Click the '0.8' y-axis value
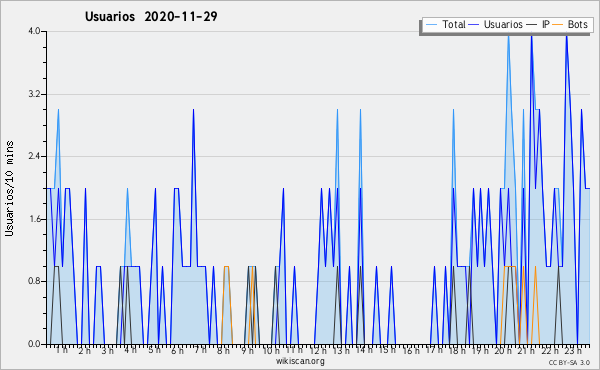This screenshot has width=600, height=370. pyautogui.click(x=34, y=281)
